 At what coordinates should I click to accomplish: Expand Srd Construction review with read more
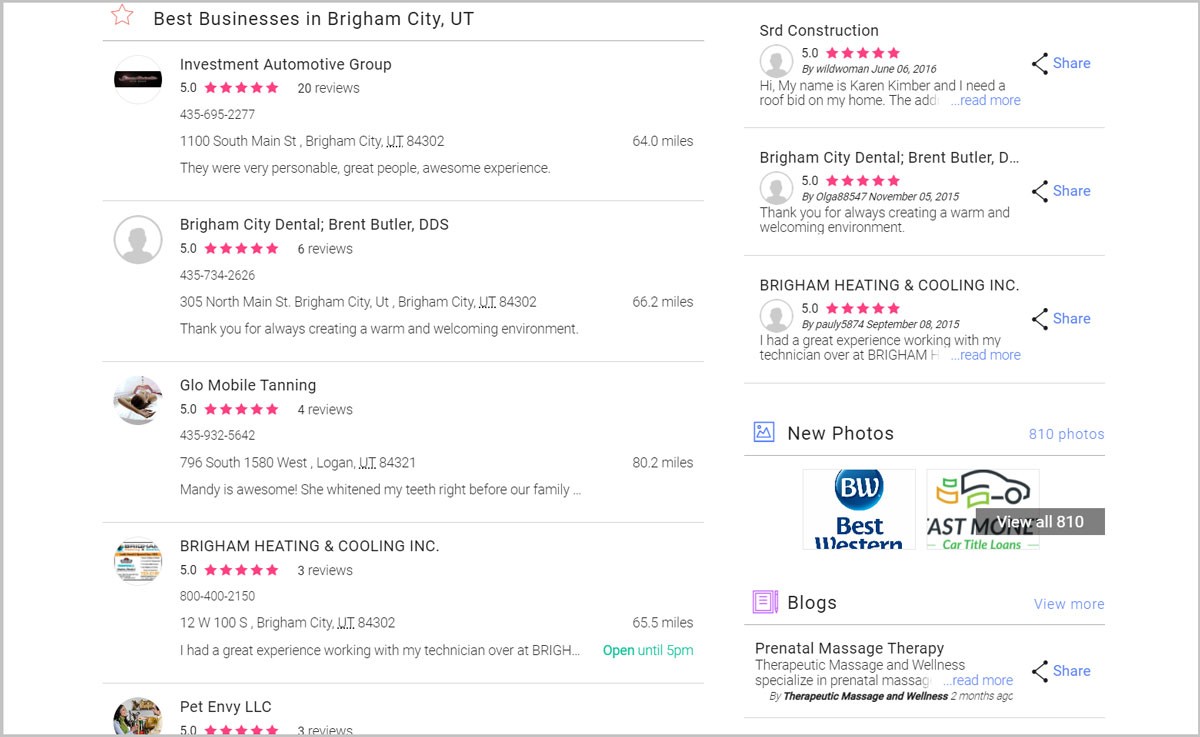(985, 100)
